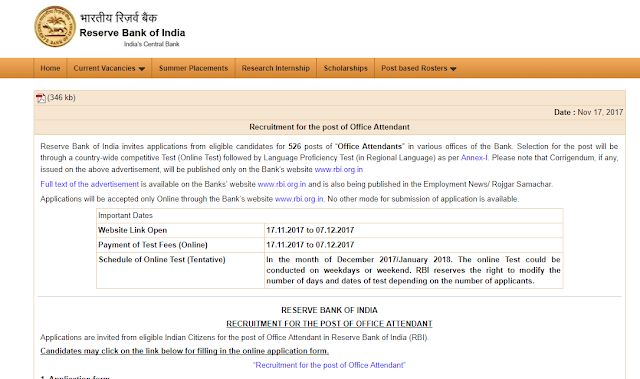
Task: Open the www.rbi.org.in link after "Bank's website" in first paragraph
Action: point(339,169)
